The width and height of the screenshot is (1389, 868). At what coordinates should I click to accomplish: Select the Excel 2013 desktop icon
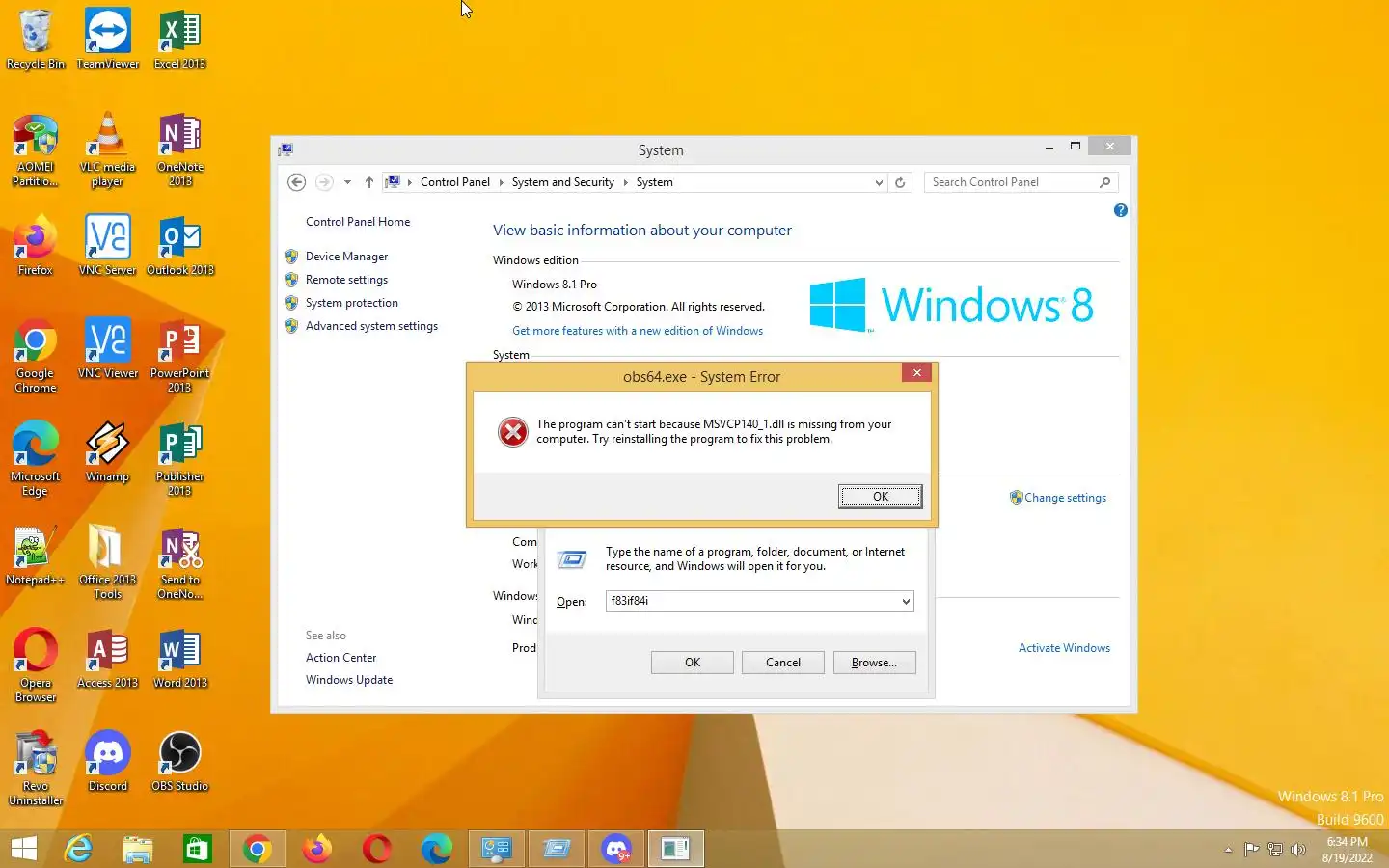179,40
